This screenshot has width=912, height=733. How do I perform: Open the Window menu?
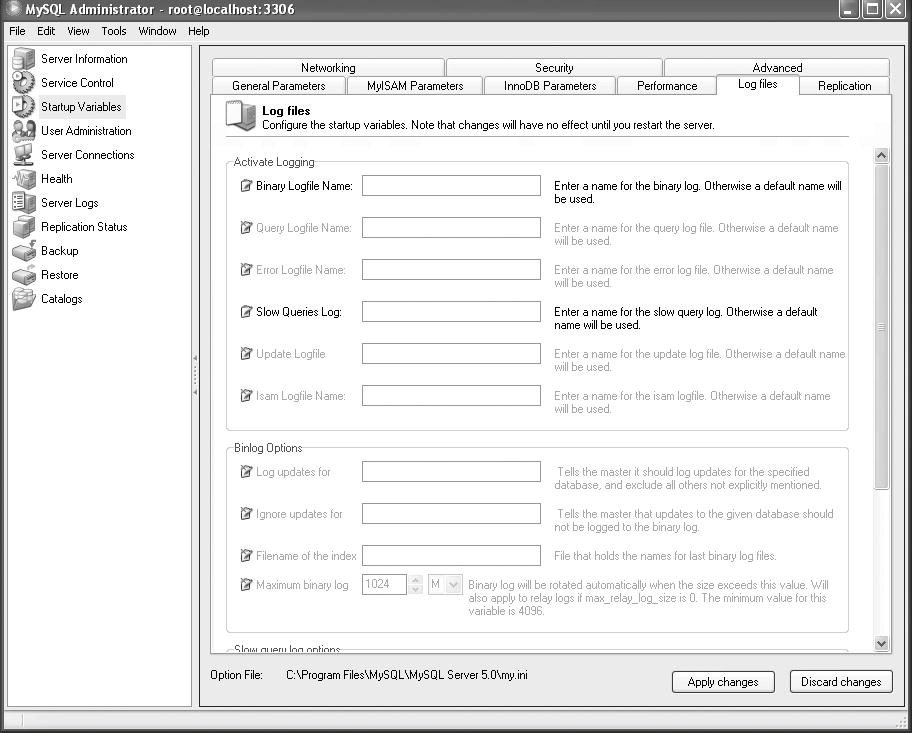(x=157, y=31)
